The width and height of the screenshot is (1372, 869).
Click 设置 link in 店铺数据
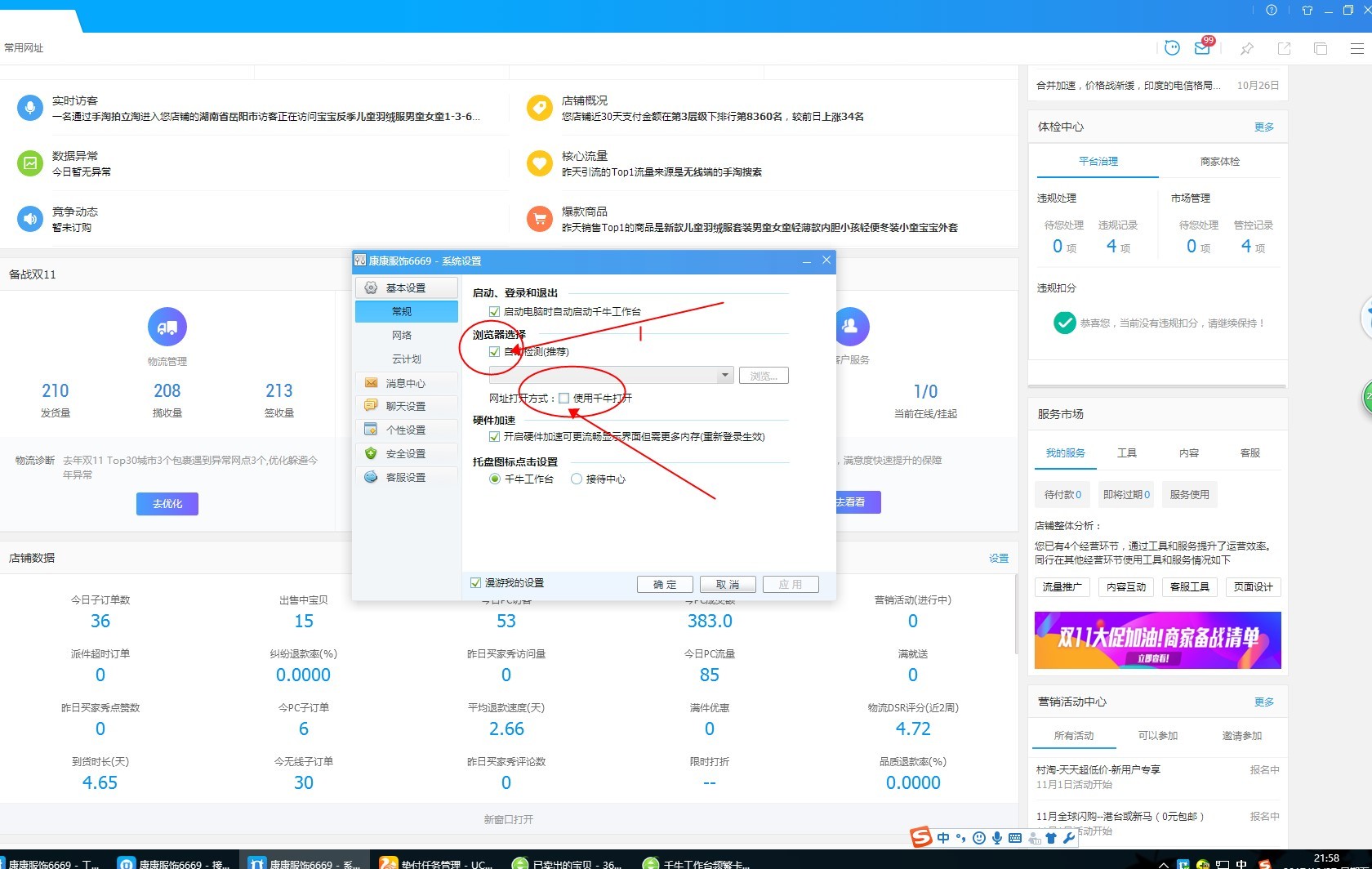pos(999,559)
